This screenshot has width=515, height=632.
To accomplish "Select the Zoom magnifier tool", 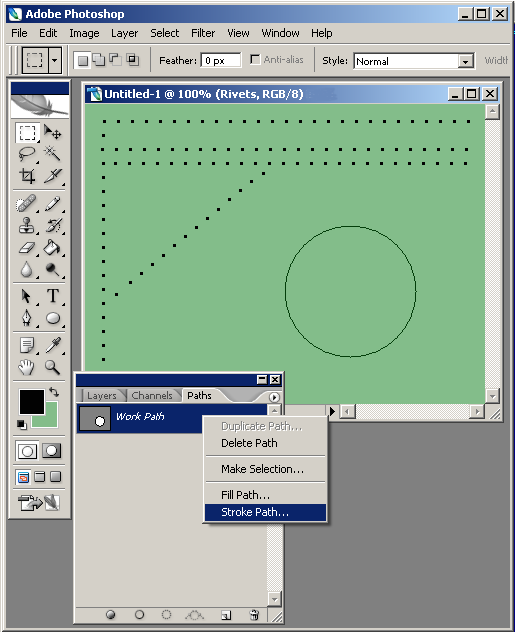I will [x=52, y=368].
